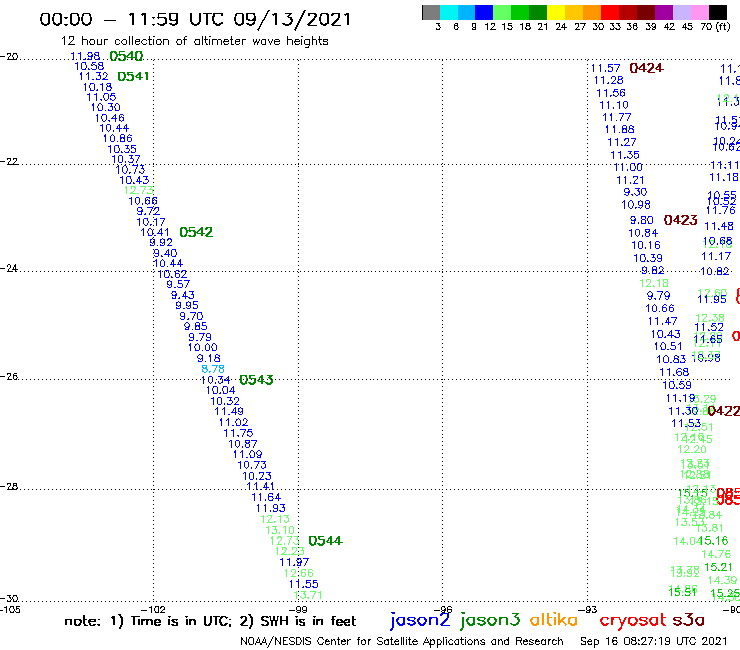This screenshot has height=650, width=740.
Task: Click the longitude axis label -99
Action: point(298,609)
